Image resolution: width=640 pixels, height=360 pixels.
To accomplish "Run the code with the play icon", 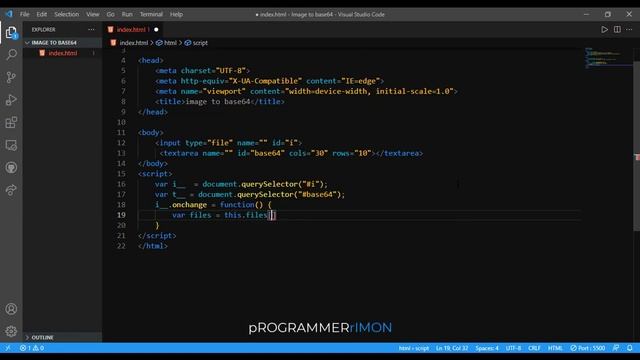I will [604, 29].
